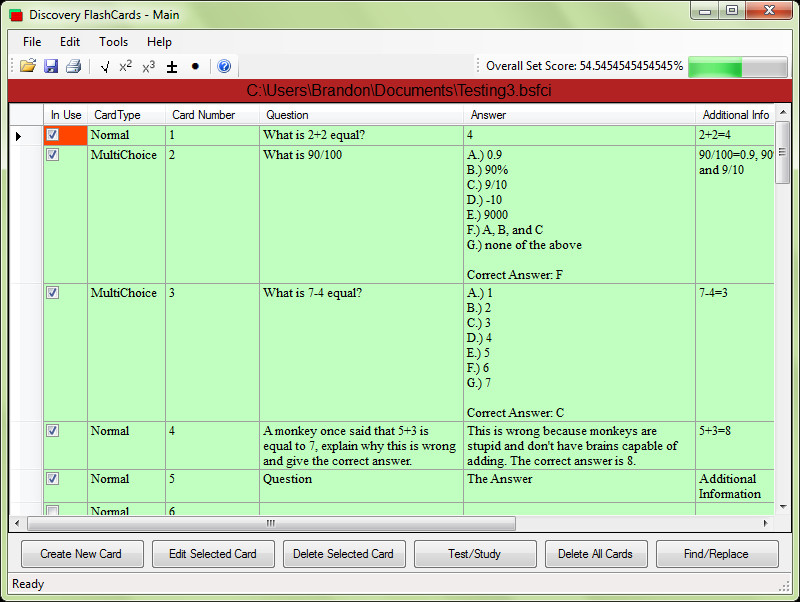The width and height of the screenshot is (800, 602).
Task: Select answer cell with 'Correct Answer: C'
Action: 579,352
